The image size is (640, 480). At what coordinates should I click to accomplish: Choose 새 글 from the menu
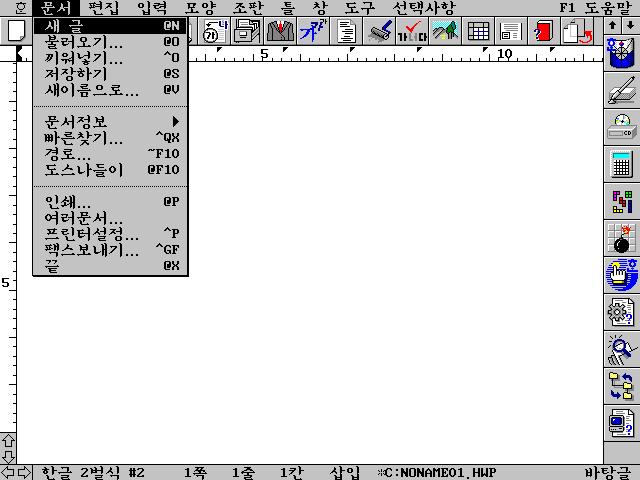point(110,26)
